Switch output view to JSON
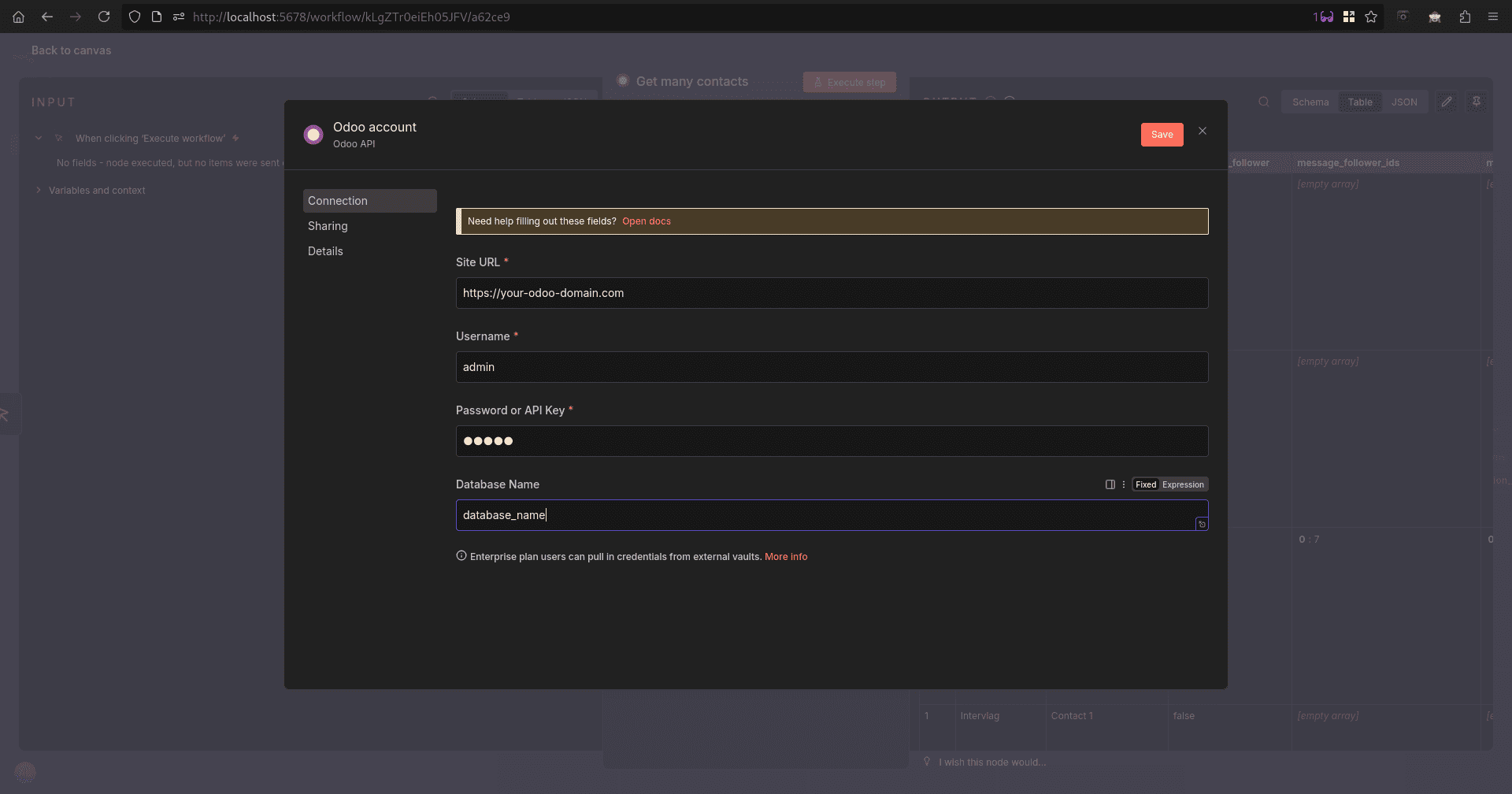The image size is (1512, 794). pyautogui.click(x=1405, y=102)
